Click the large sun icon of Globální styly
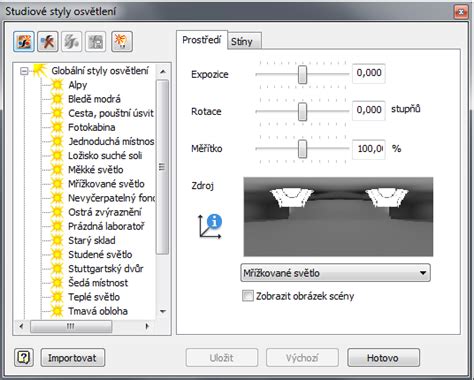474x380 pixels. click(40, 70)
